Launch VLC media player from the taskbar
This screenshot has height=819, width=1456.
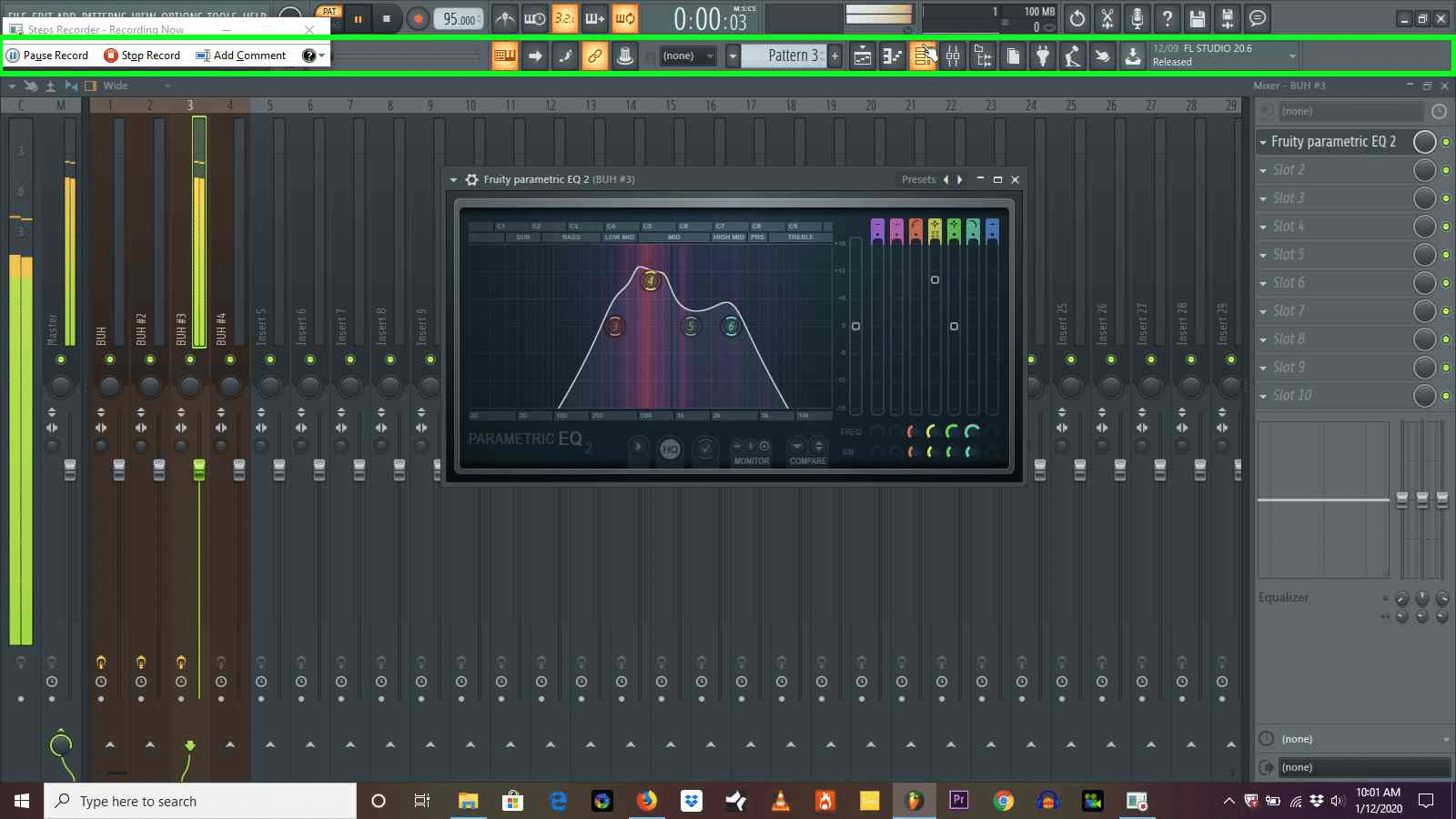click(x=781, y=801)
